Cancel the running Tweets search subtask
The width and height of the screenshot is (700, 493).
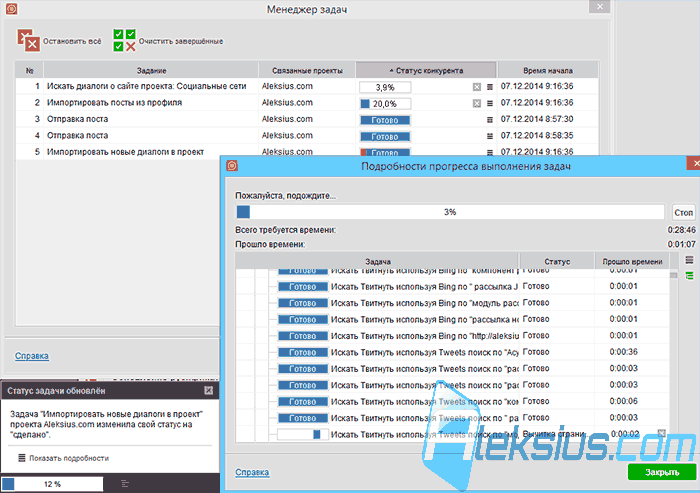click(662, 433)
